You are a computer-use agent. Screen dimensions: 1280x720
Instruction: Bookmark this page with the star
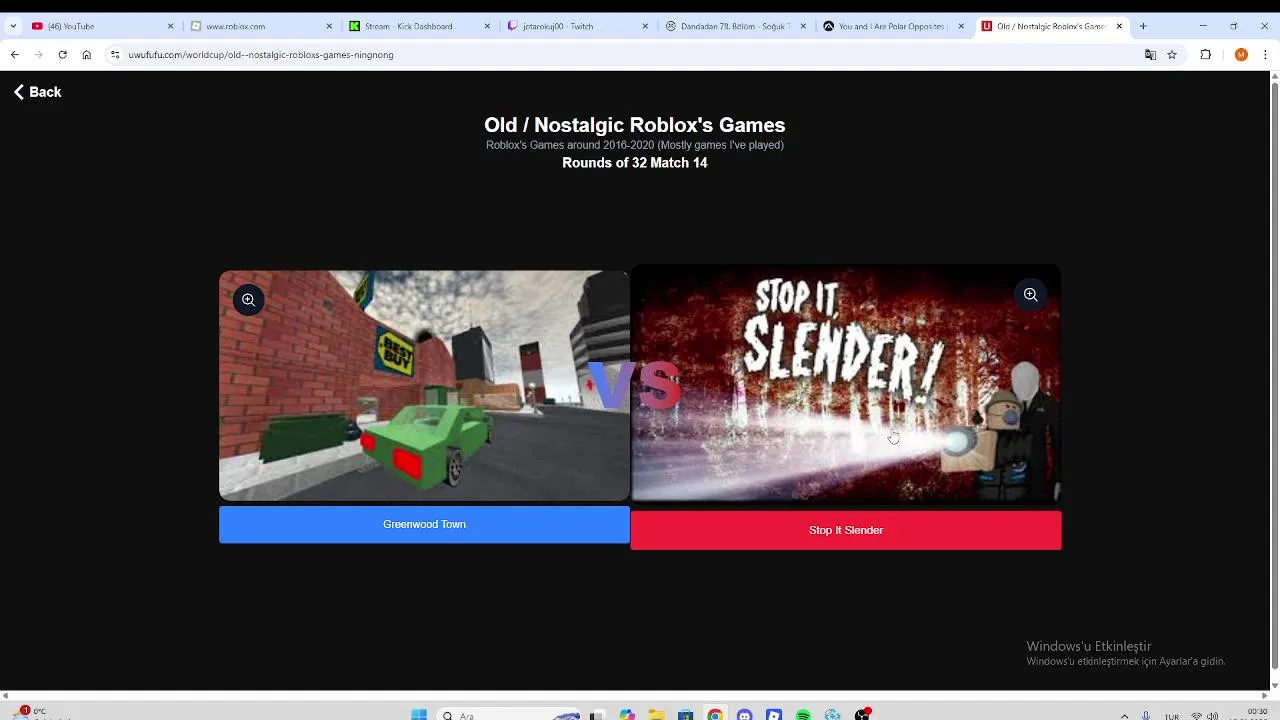1172,55
